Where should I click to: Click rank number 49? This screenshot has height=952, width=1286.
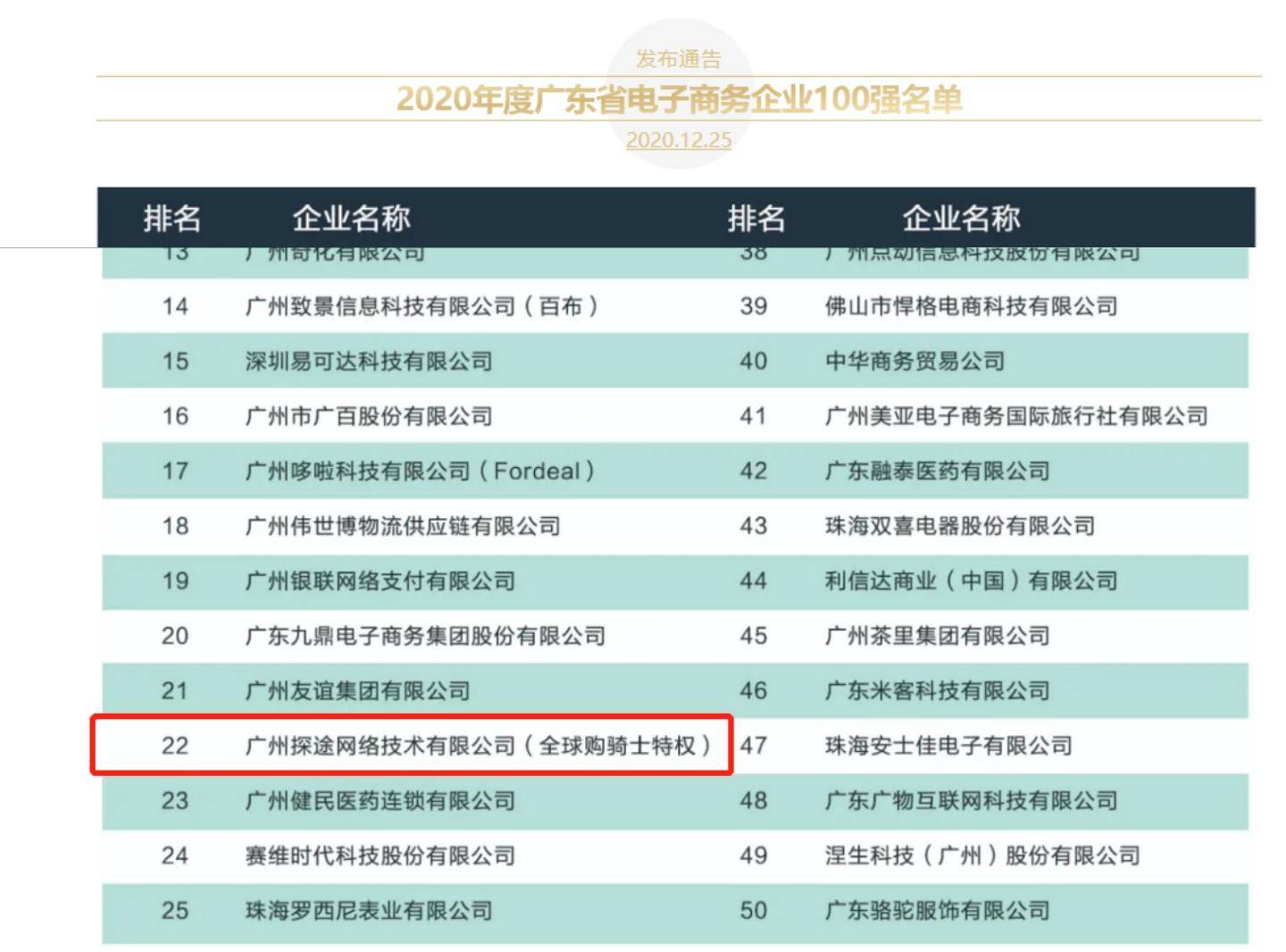point(754,856)
